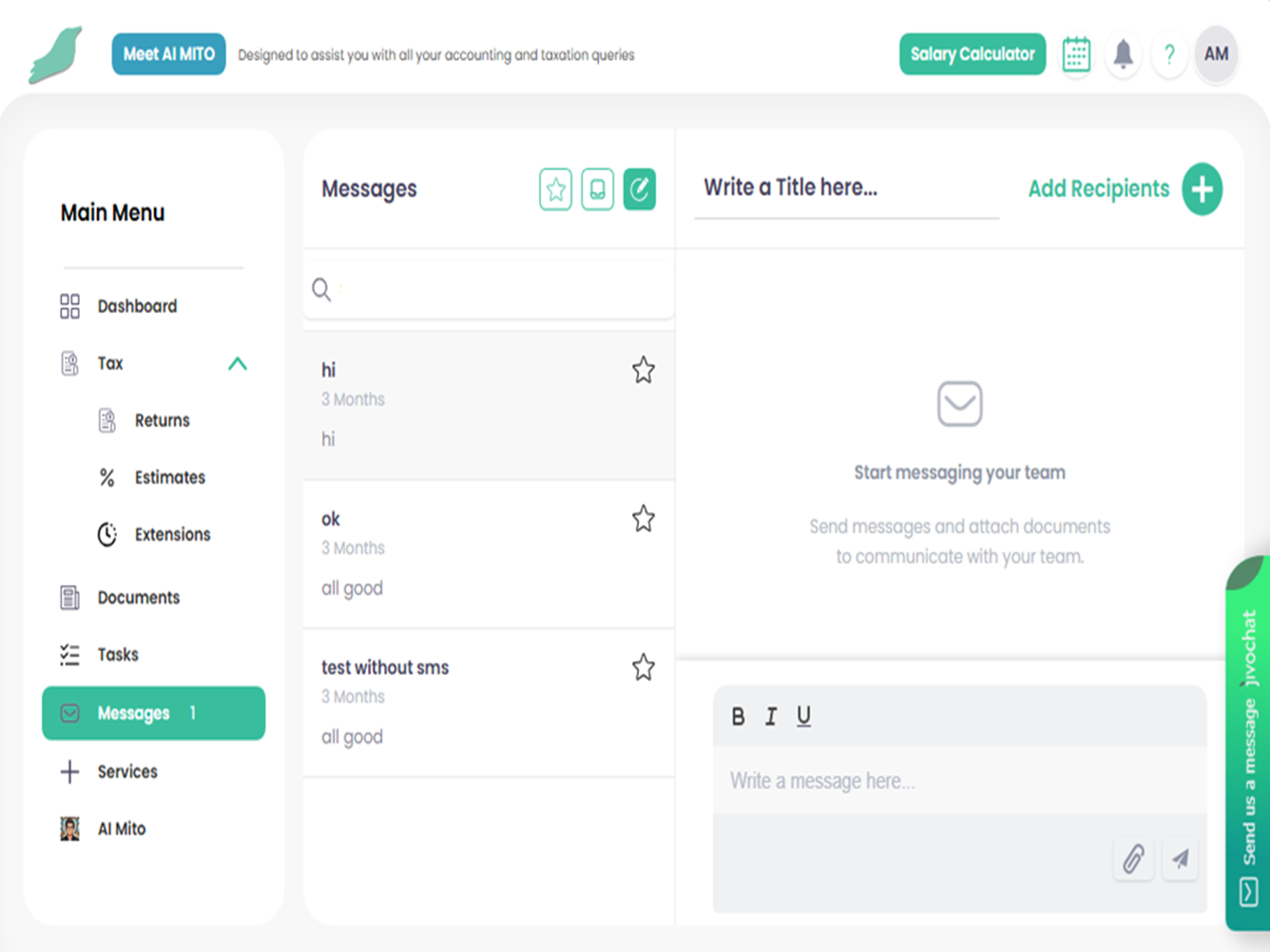The image size is (1270, 952).
Task: Open the Salary Calculator
Action: pyautogui.click(x=972, y=54)
